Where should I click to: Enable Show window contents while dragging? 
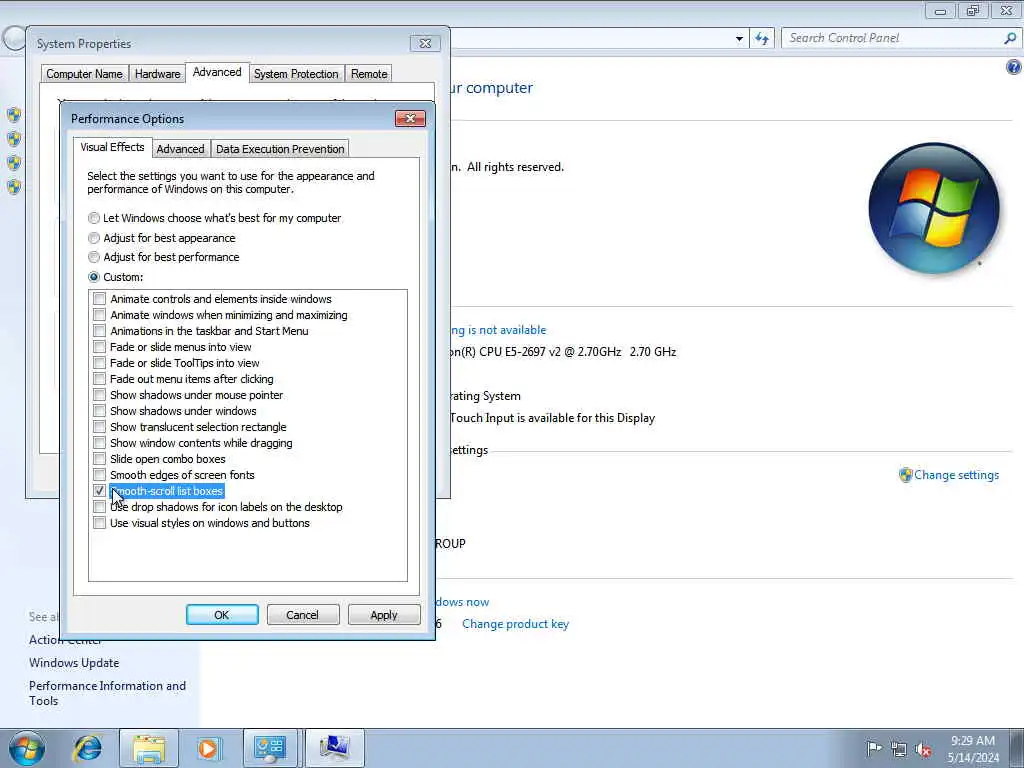pyautogui.click(x=99, y=443)
